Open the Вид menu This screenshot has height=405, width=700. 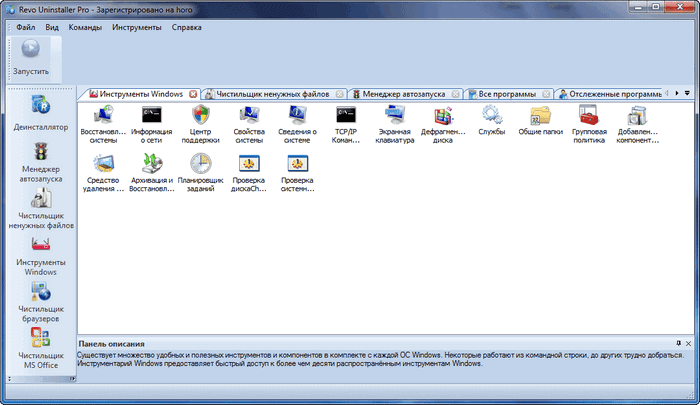(52, 27)
